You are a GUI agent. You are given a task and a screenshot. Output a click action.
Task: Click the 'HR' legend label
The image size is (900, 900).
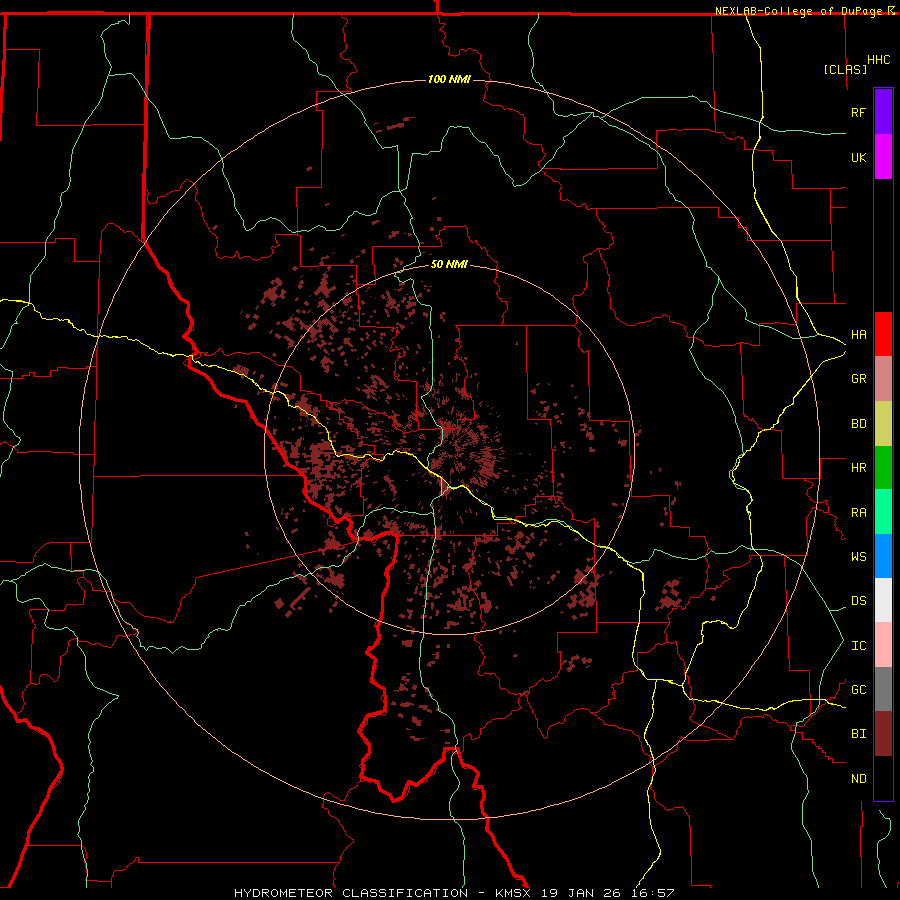pos(858,468)
